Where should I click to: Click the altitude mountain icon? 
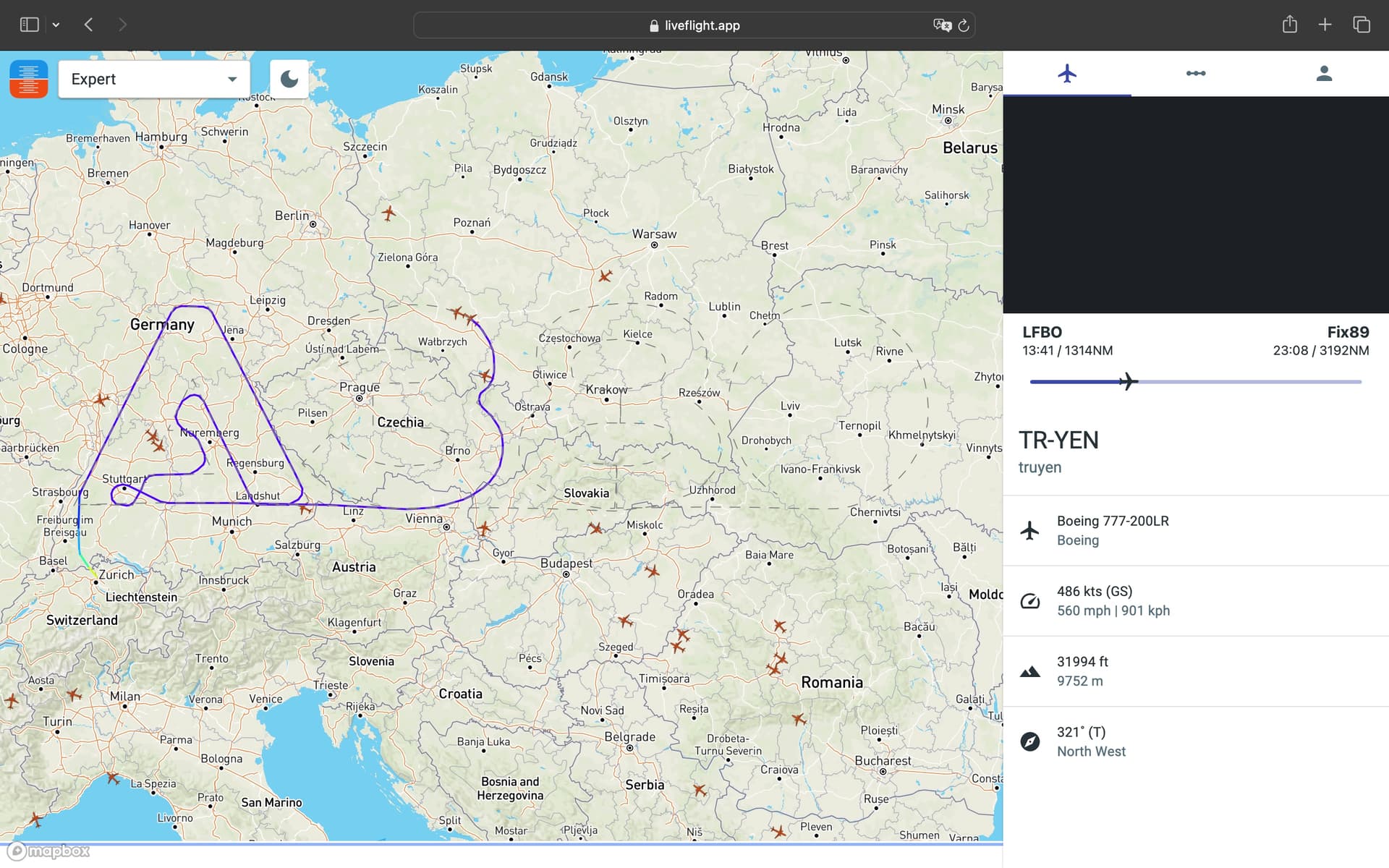[x=1029, y=671]
